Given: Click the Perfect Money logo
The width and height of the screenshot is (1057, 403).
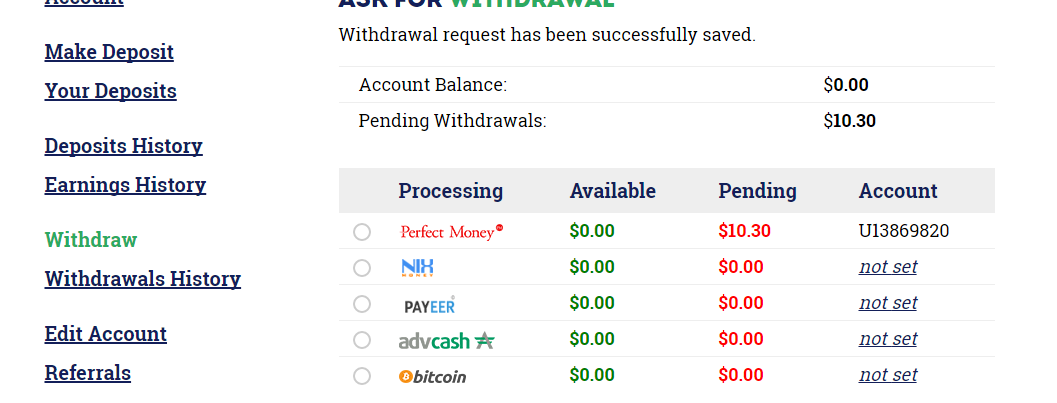Looking at the screenshot, I should (x=451, y=232).
